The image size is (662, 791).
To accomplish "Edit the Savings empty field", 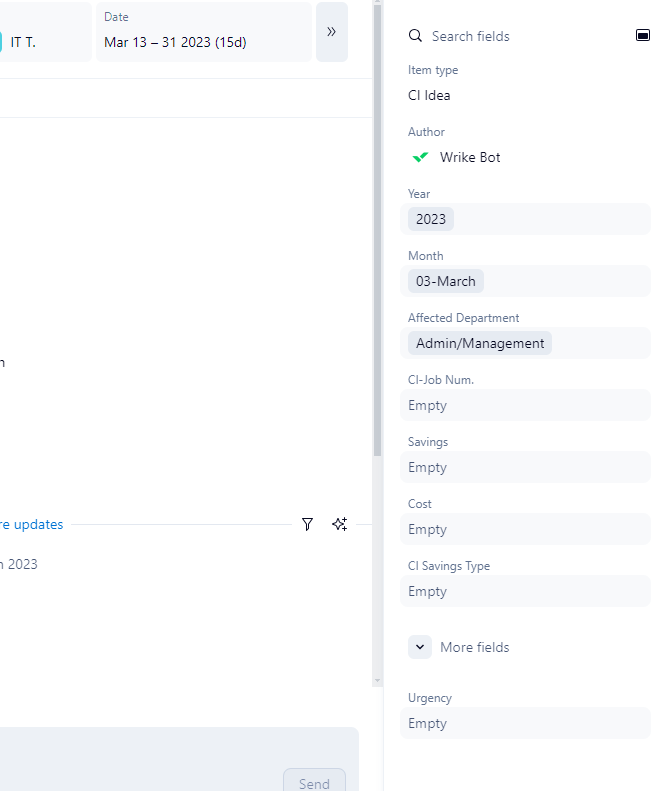I will [x=525, y=467].
